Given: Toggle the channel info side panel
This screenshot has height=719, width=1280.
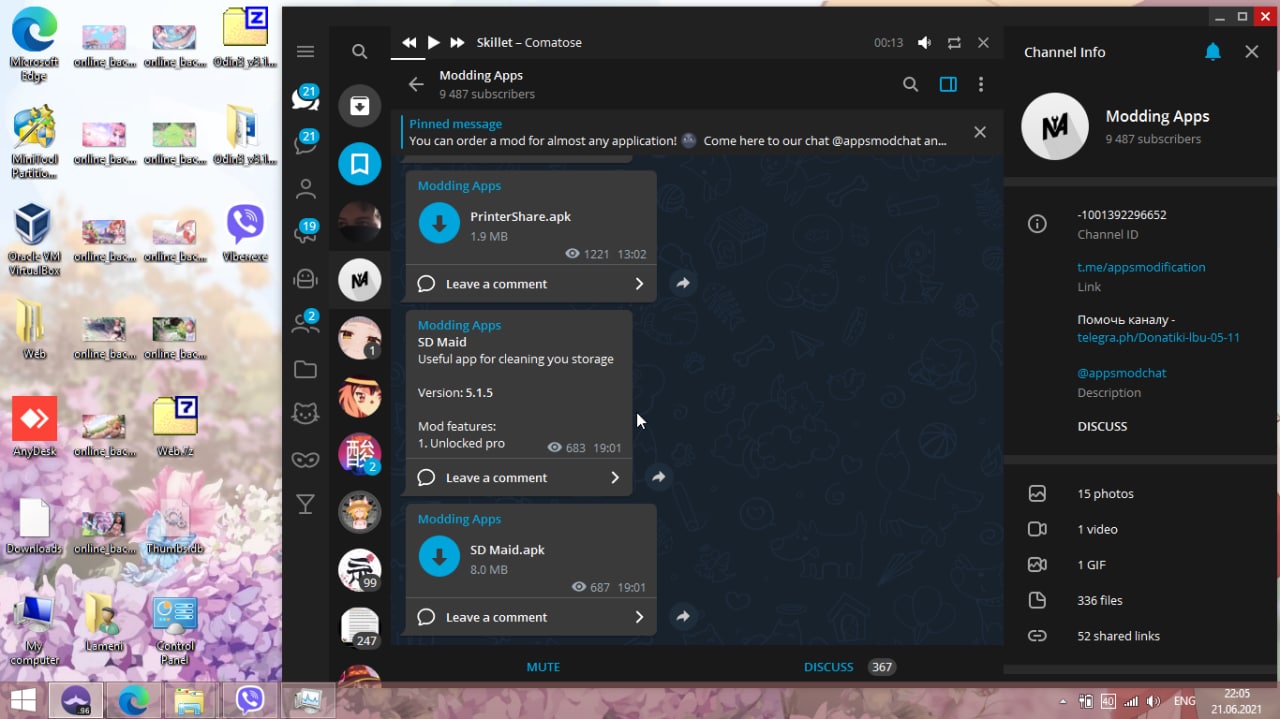Looking at the screenshot, I should pos(948,85).
